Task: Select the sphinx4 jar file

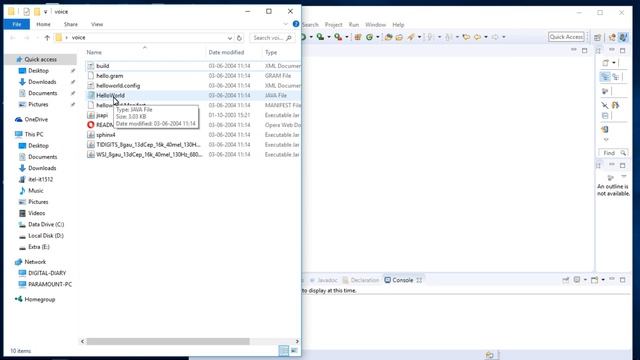Action: tap(106, 135)
